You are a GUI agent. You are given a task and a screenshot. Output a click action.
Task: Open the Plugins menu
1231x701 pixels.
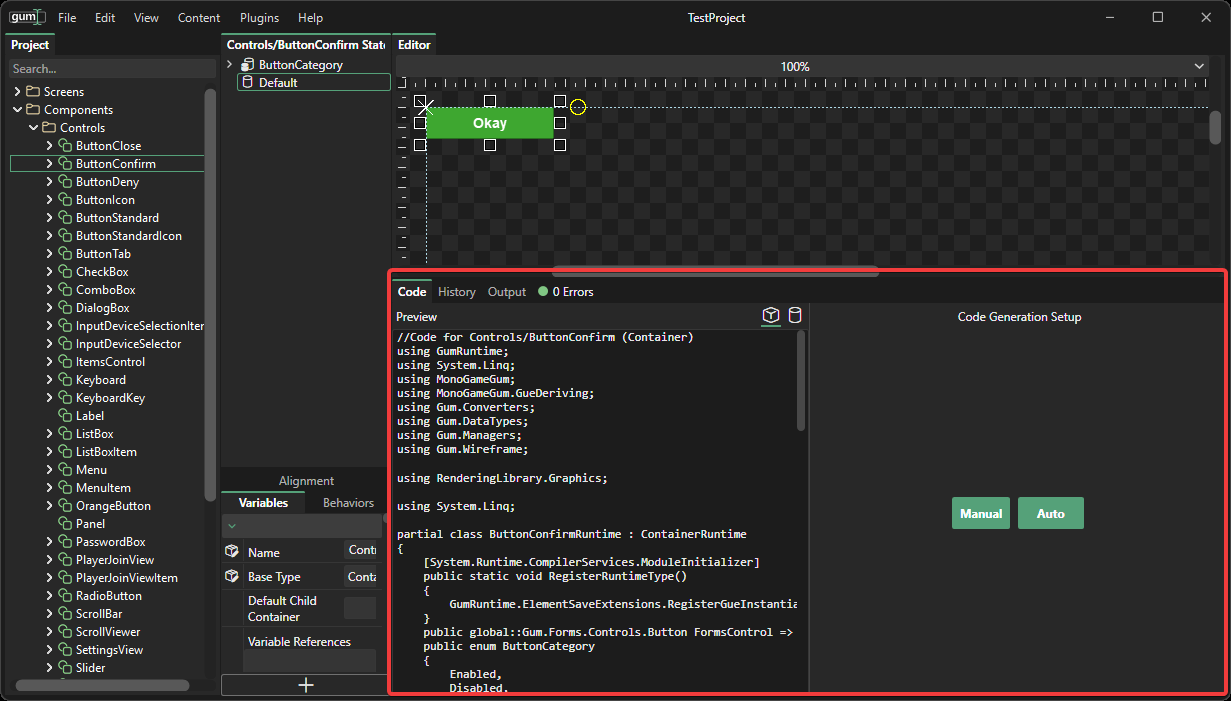pos(259,18)
